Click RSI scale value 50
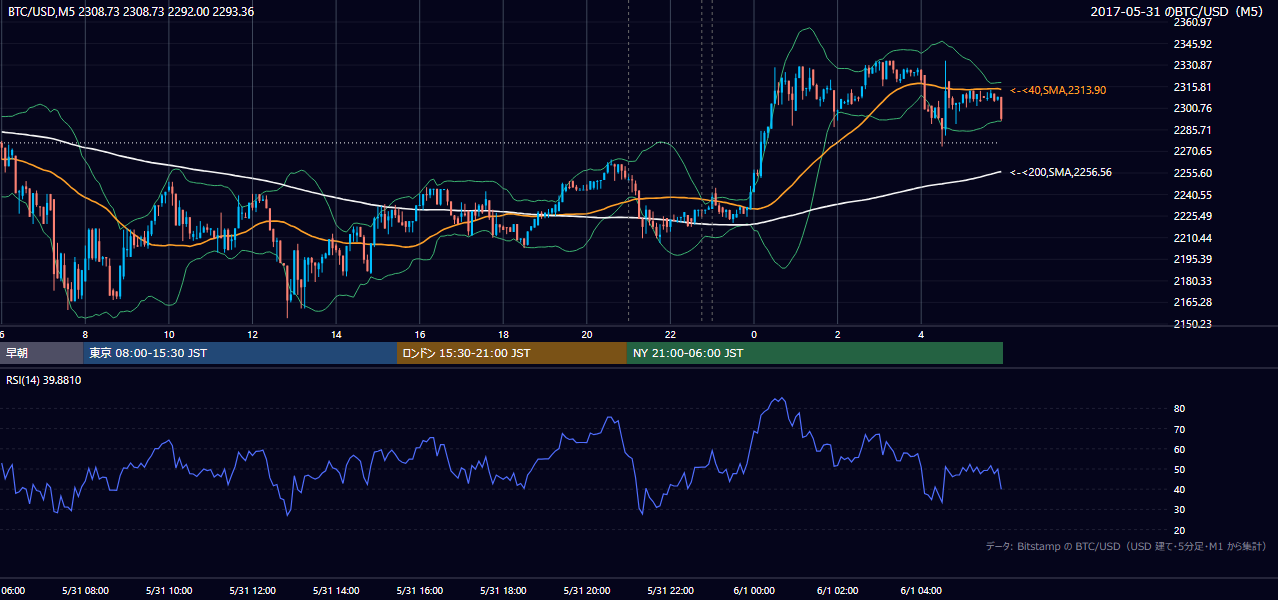 click(x=1179, y=469)
